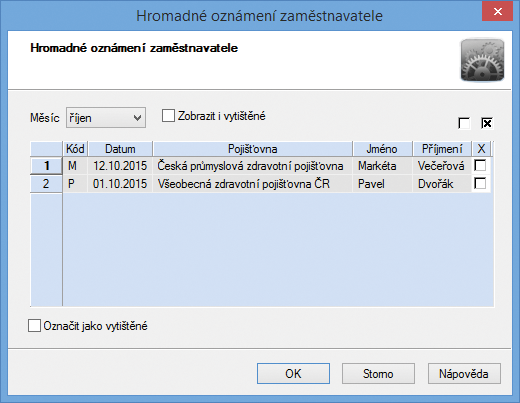Click the Jméno column header
520x403 pixels.
pos(382,149)
